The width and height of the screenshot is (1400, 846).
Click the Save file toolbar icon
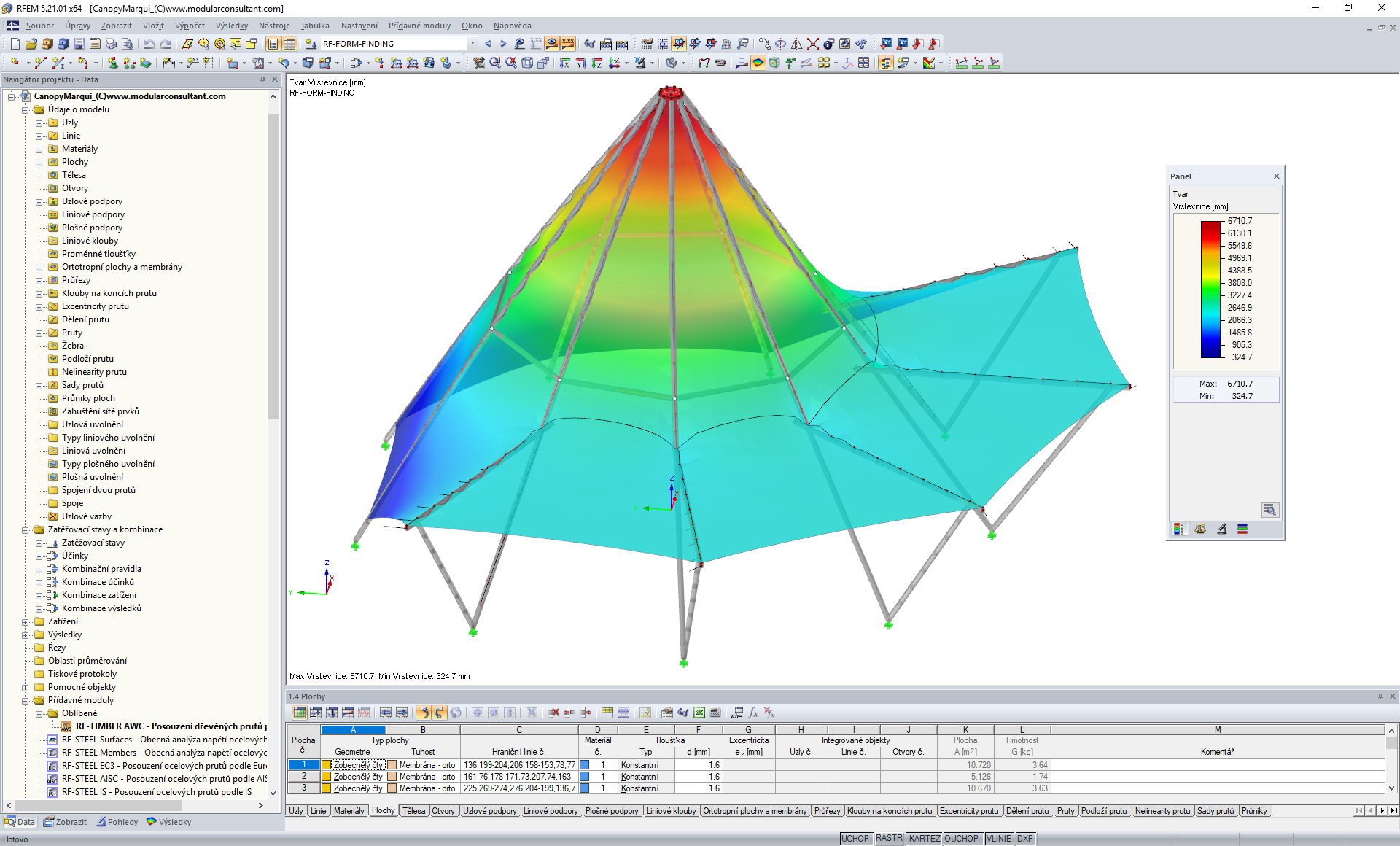click(x=79, y=44)
